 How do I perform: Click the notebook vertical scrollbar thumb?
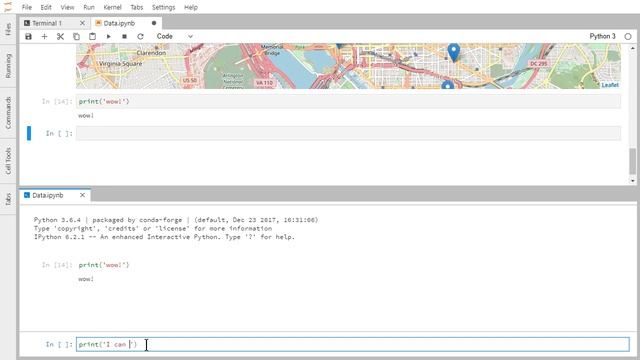632,161
